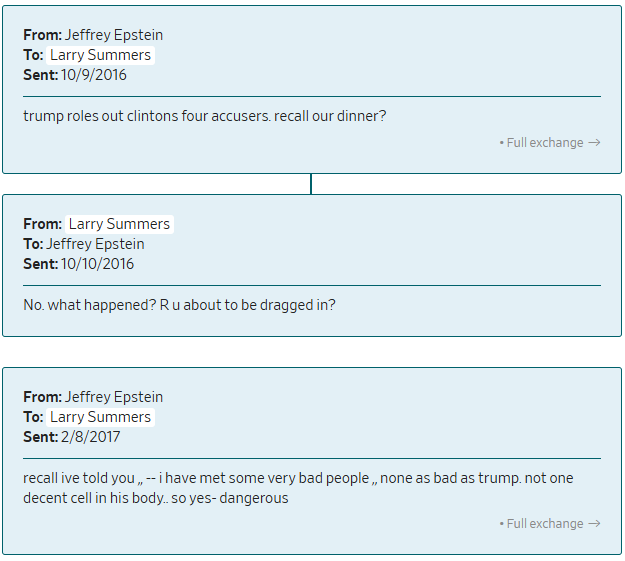
Task: Open Full exchange link in 2/8/2017 email
Action: [x=544, y=524]
